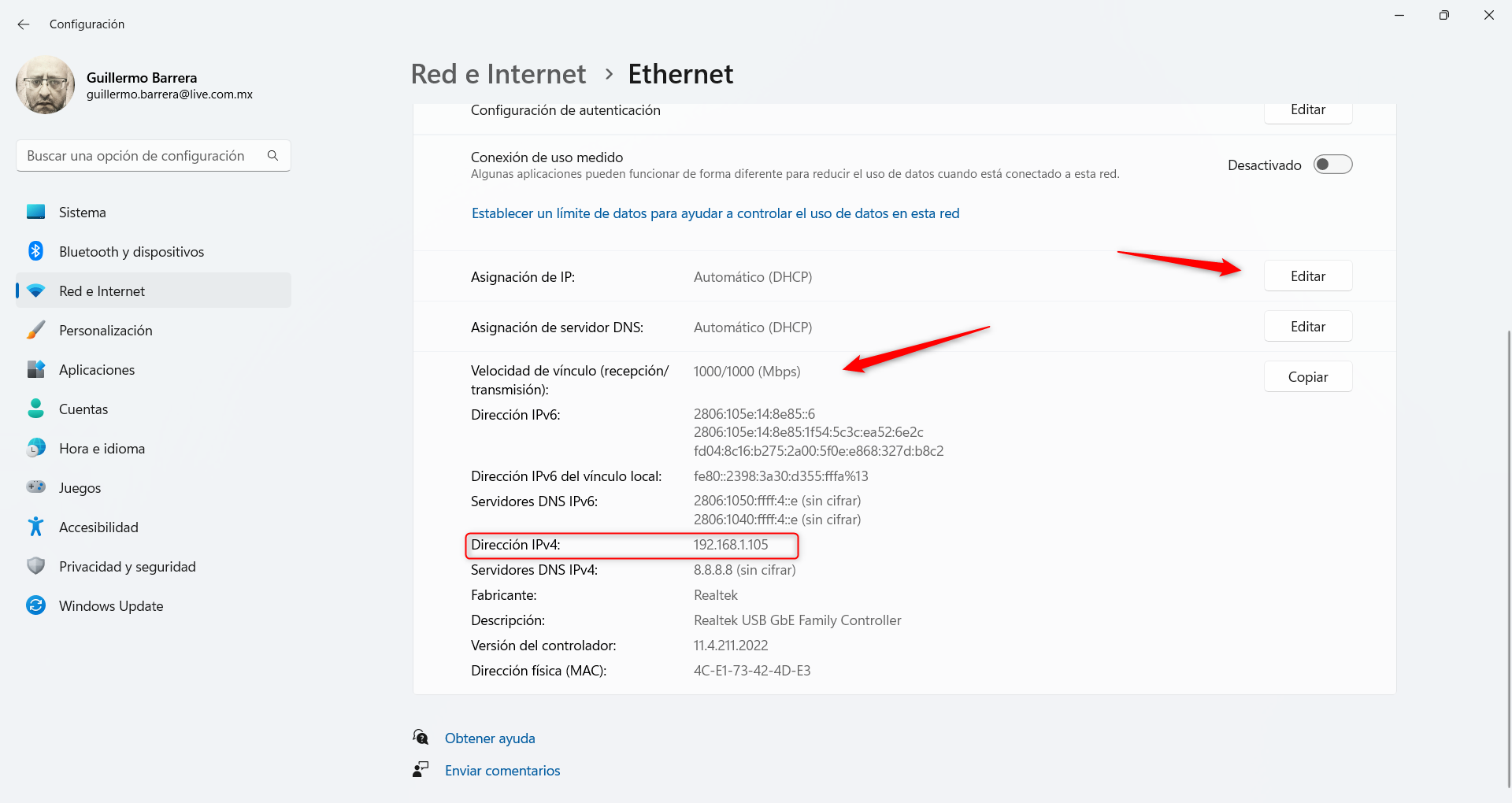The width and height of the screenshot is (1512, 803).
Task: Open Bluetooth y dispositivos icon
Action: tap(36, 251)
